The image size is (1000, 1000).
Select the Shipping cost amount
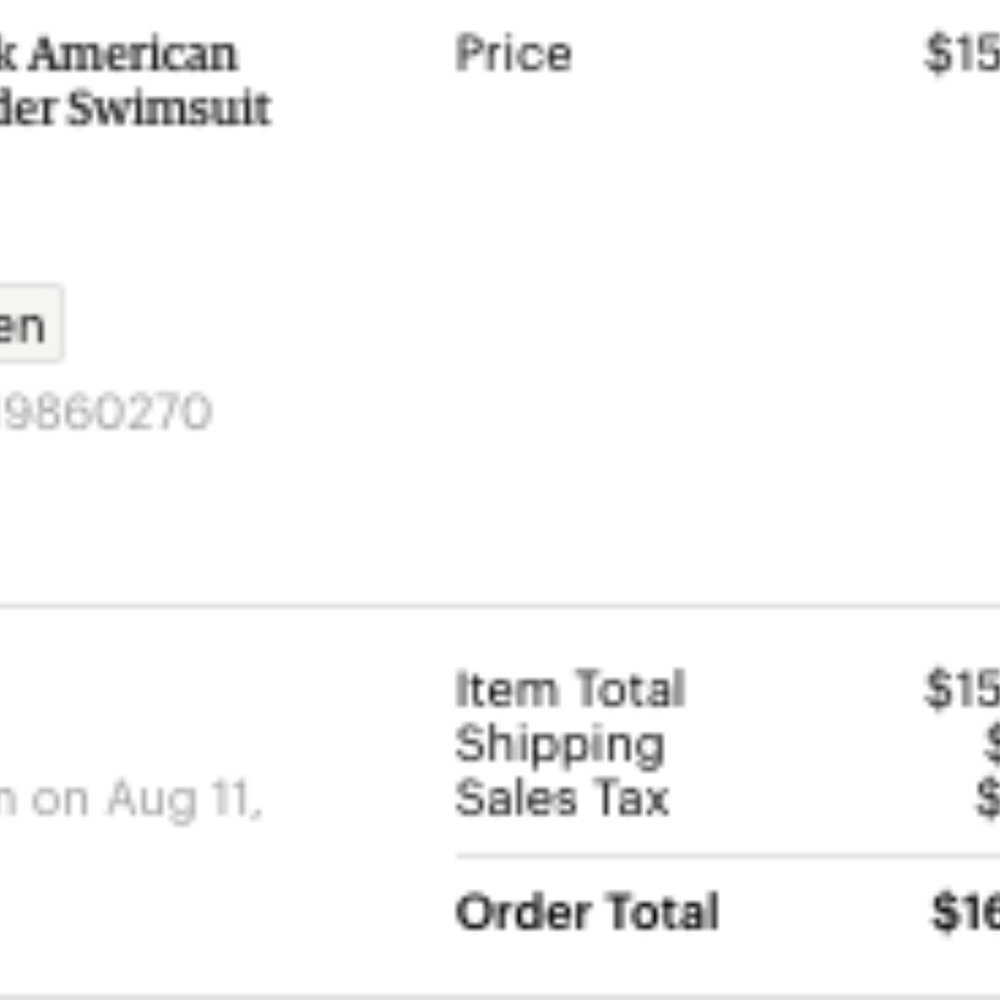pyautogui.click(x=991, y=744)
